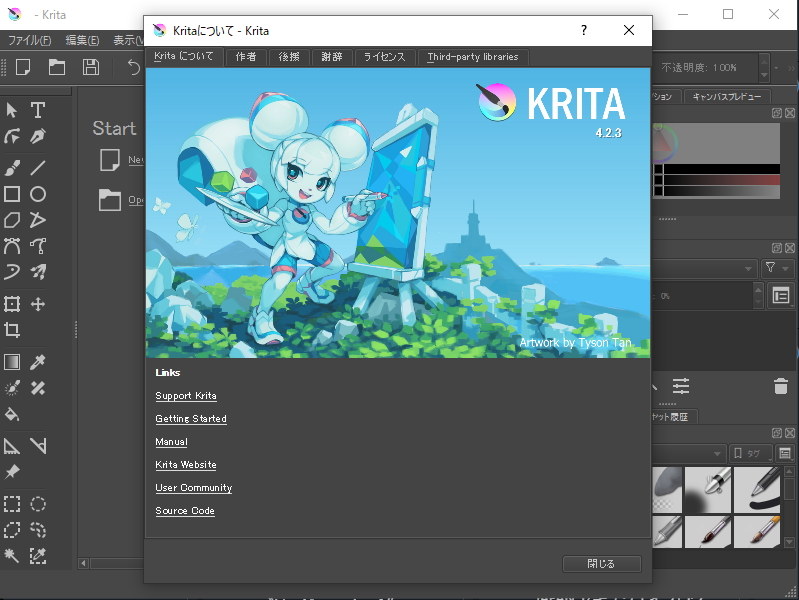The image size is (799, 600).
Task: Open the Getting Started link
Action: [191, 419]
